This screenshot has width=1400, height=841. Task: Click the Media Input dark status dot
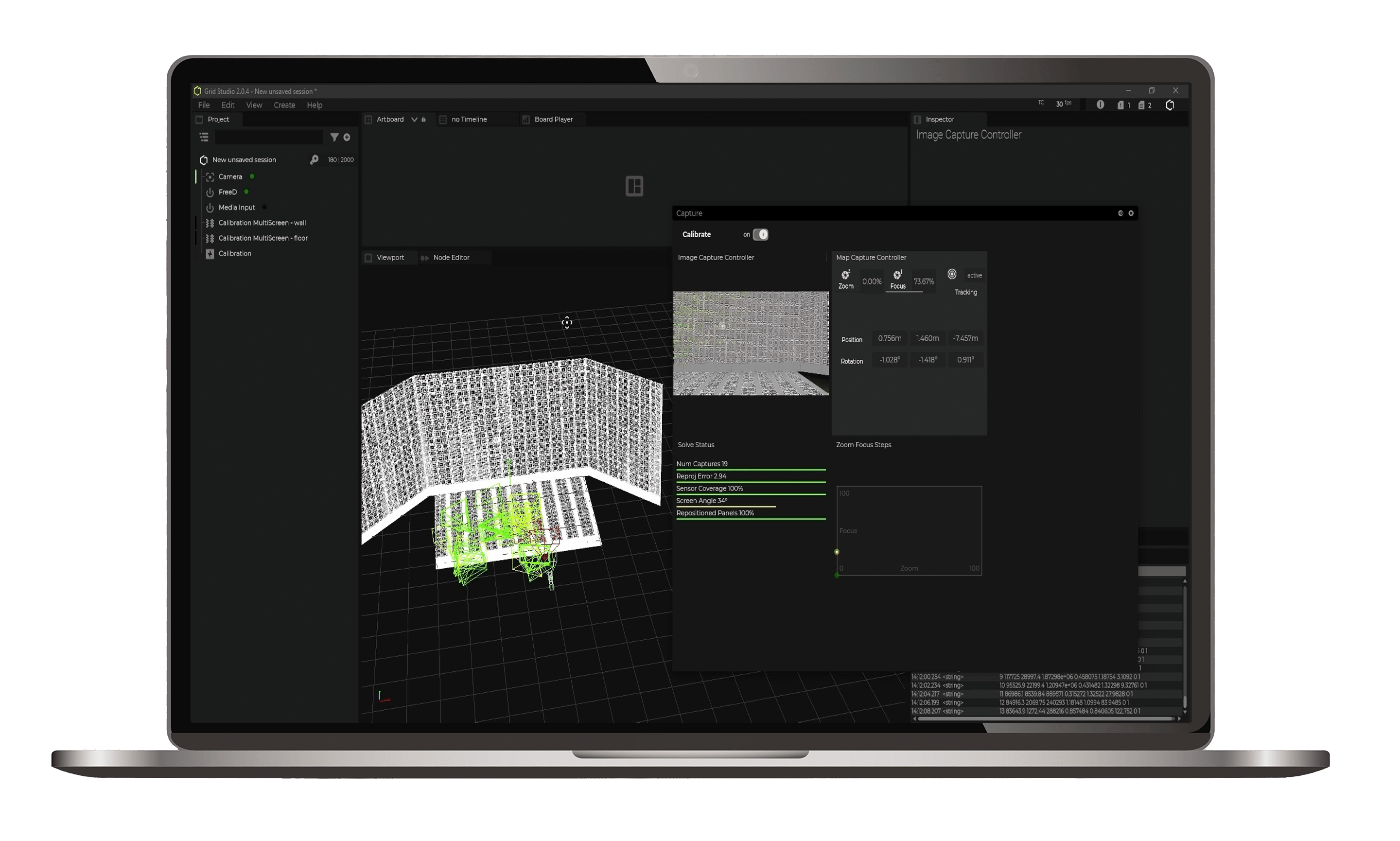[x=264, y=207]
